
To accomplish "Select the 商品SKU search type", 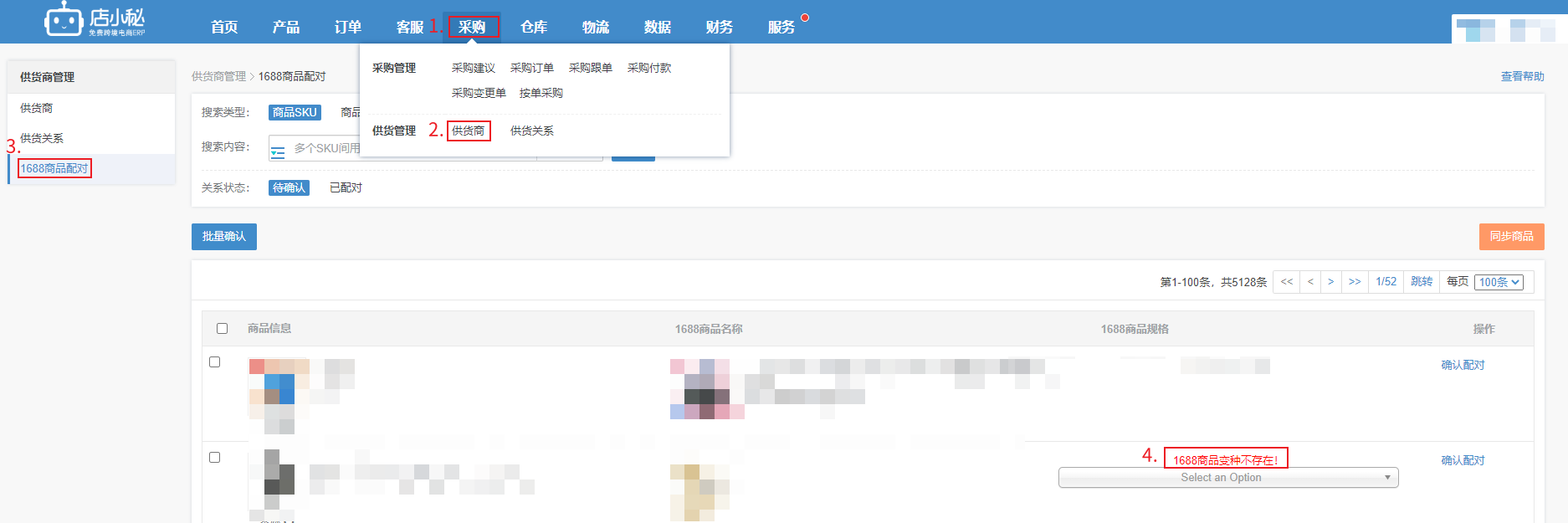I will 295,112.
